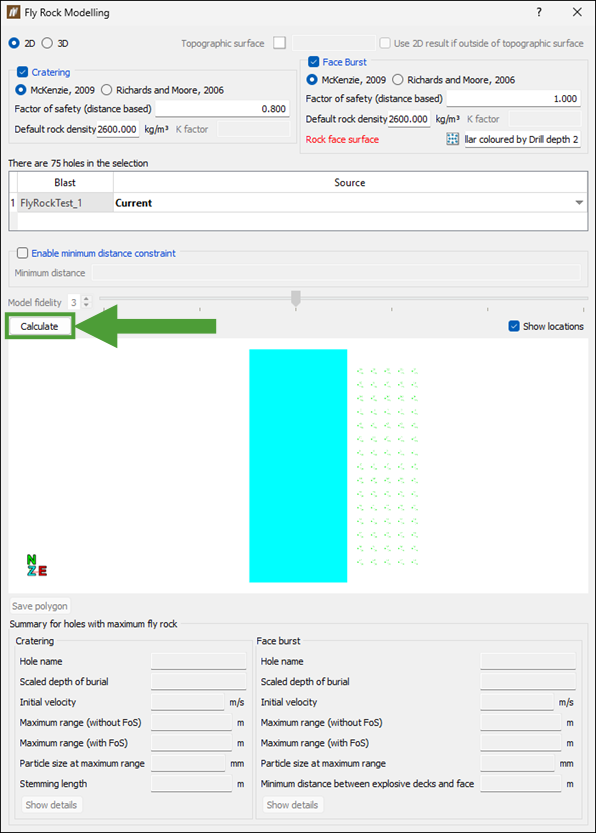Click the rock face surface picker icon
Screen dimensions: 596x833
(452, 139)
